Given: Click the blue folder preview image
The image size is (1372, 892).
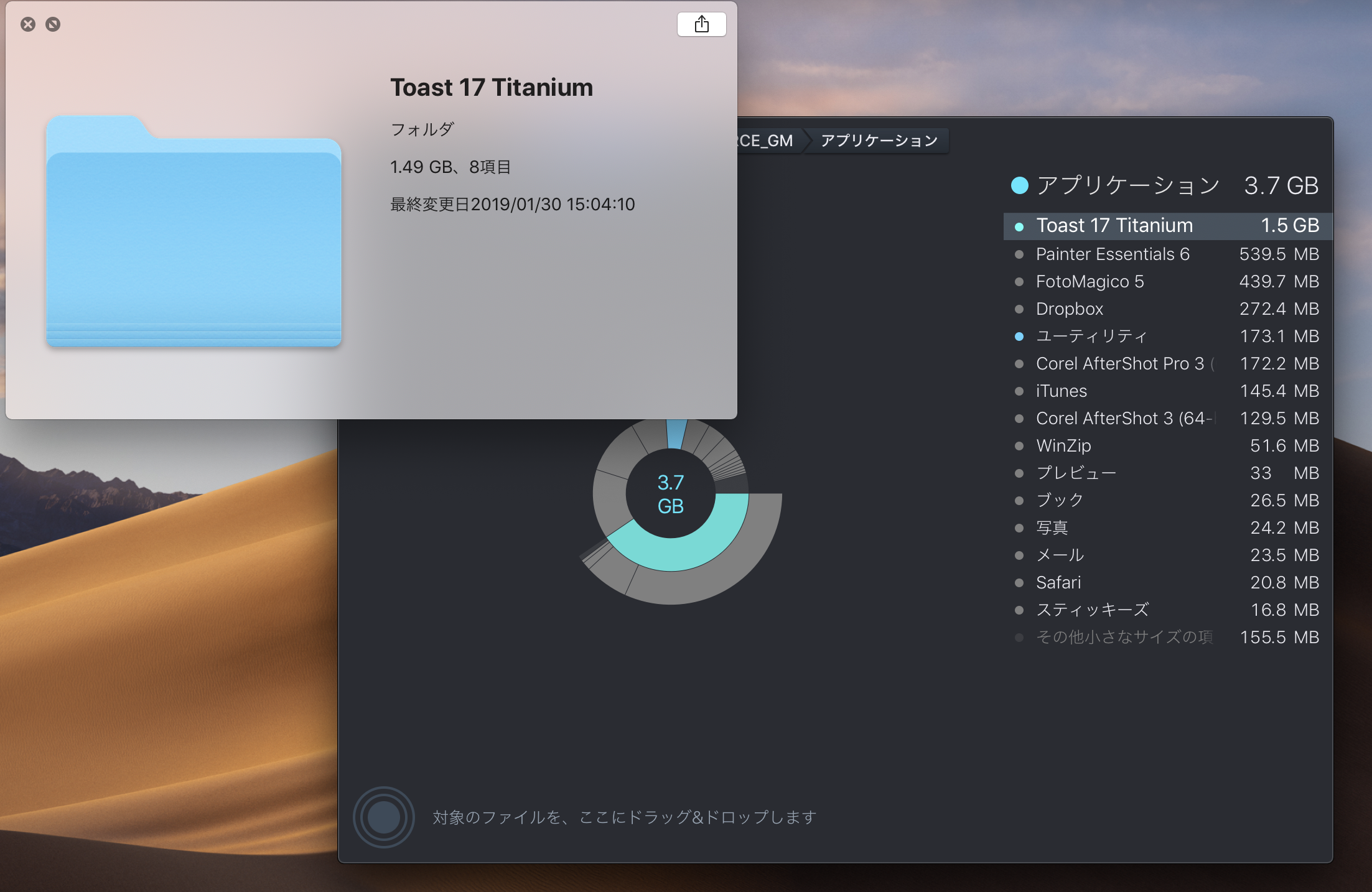Looking at the screenshot, I should 194,231.
